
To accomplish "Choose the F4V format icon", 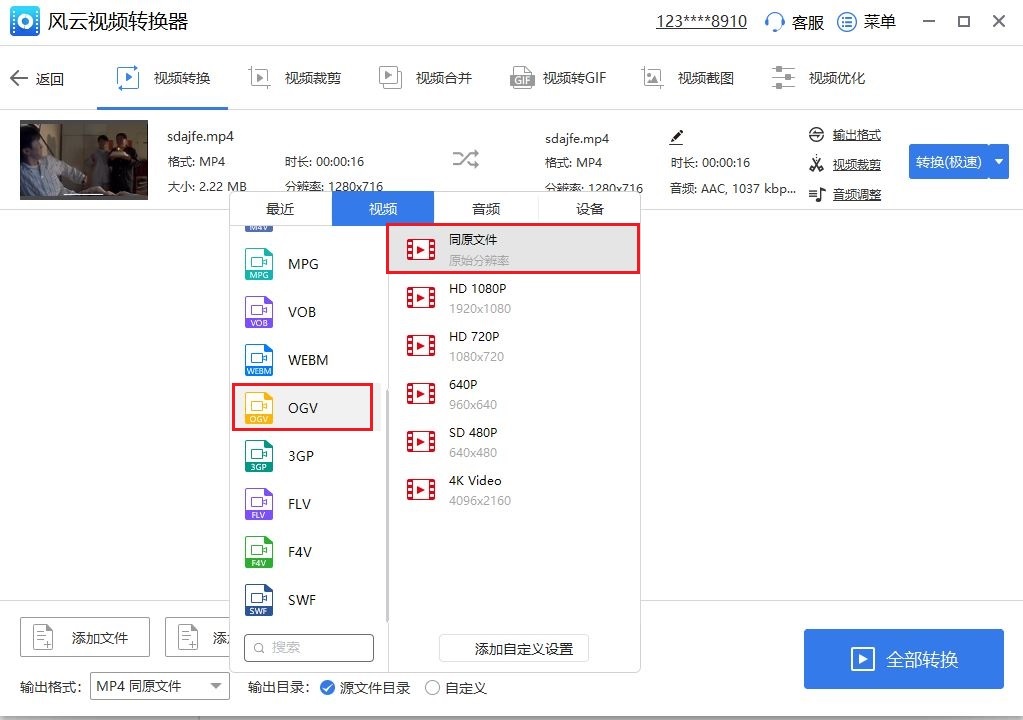I will [258, 552].
